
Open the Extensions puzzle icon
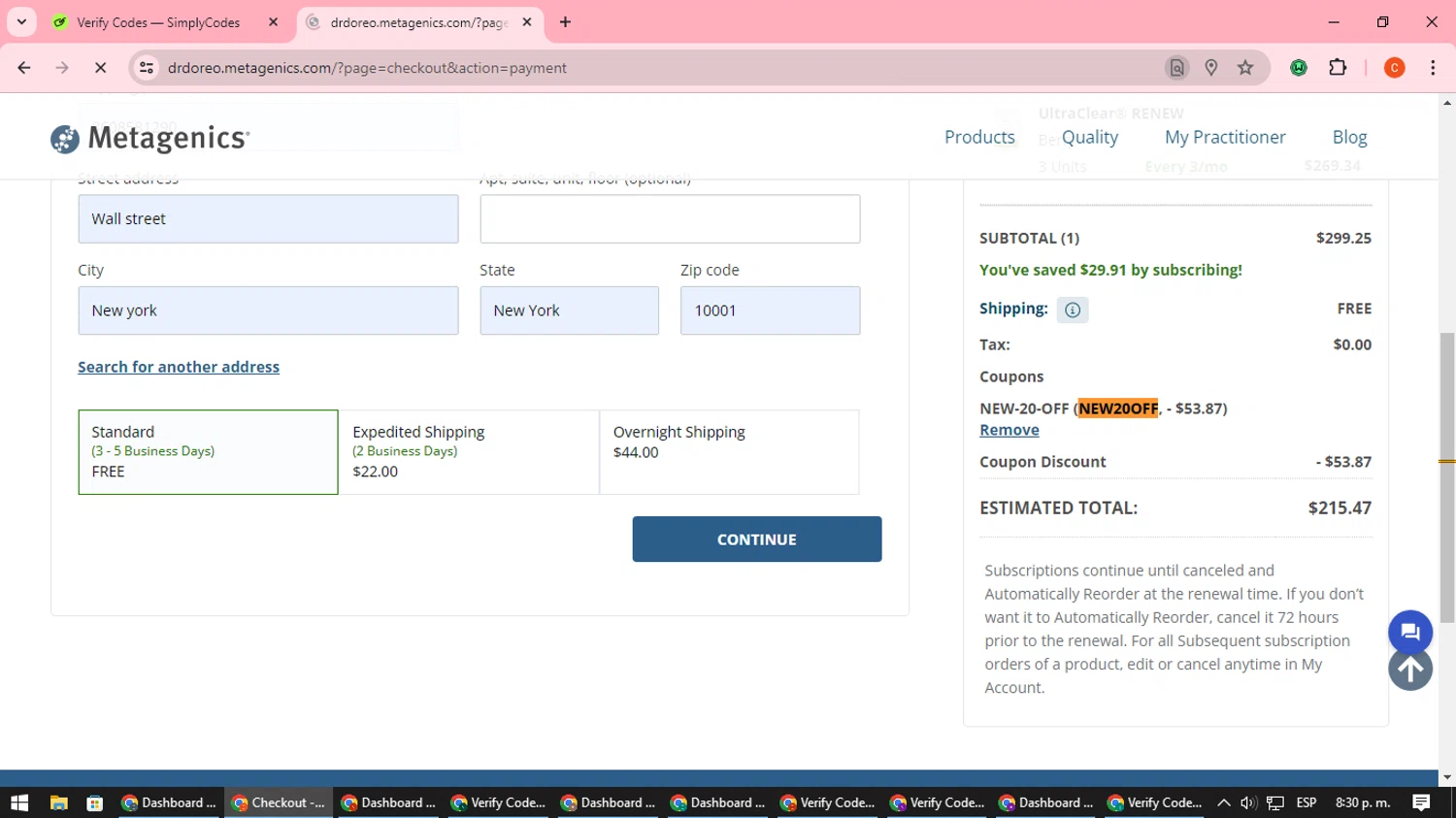tap(1338, 68)
